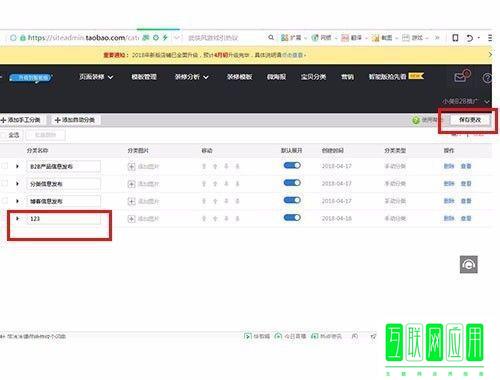Click the help question mark icon
Viewport: 500px width, 380px height.
pos(487,78)
